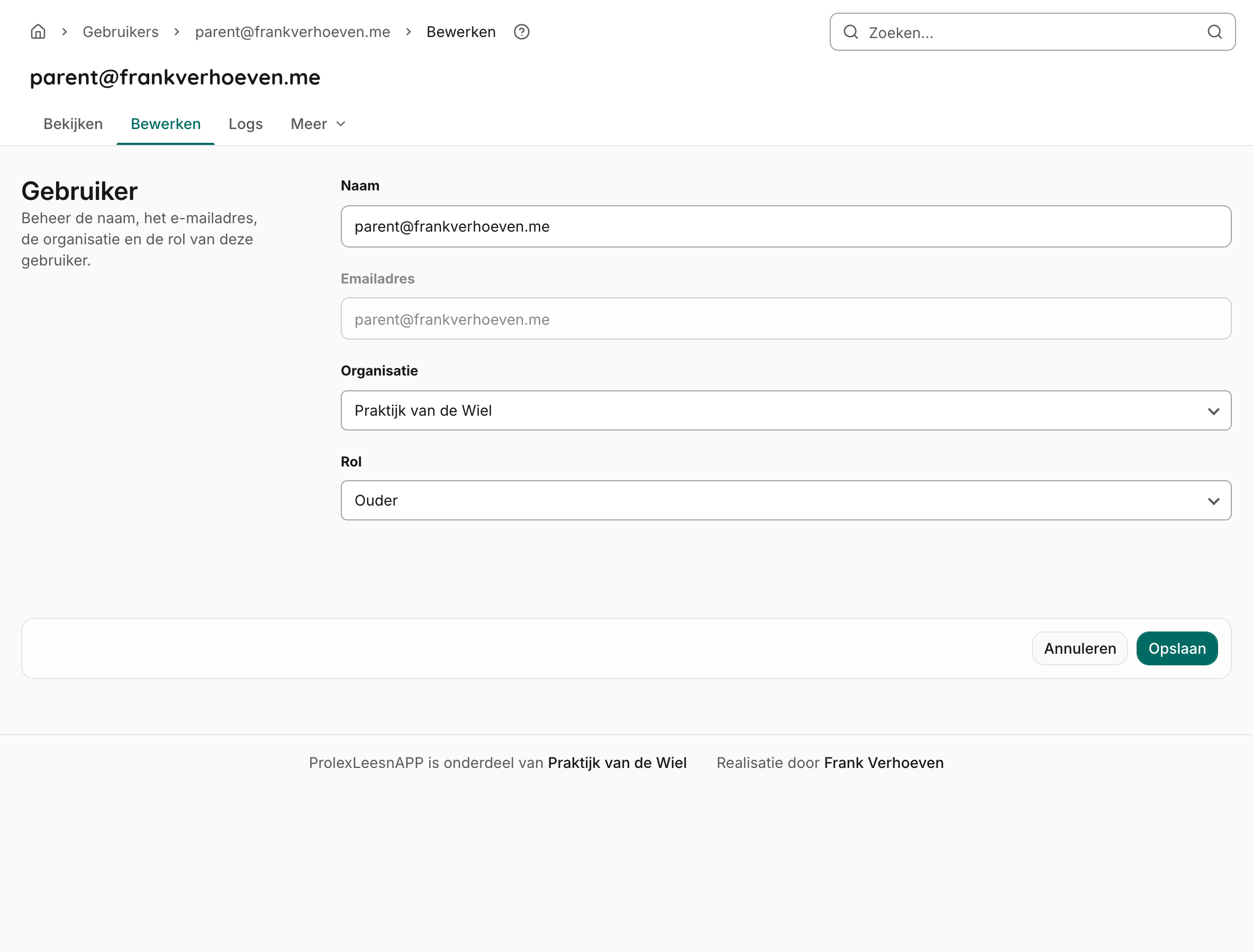This screenshot has height=952, width=1253.
Task: Open Frank Verhoeven footer link
Action: click(x=883, y=763)
